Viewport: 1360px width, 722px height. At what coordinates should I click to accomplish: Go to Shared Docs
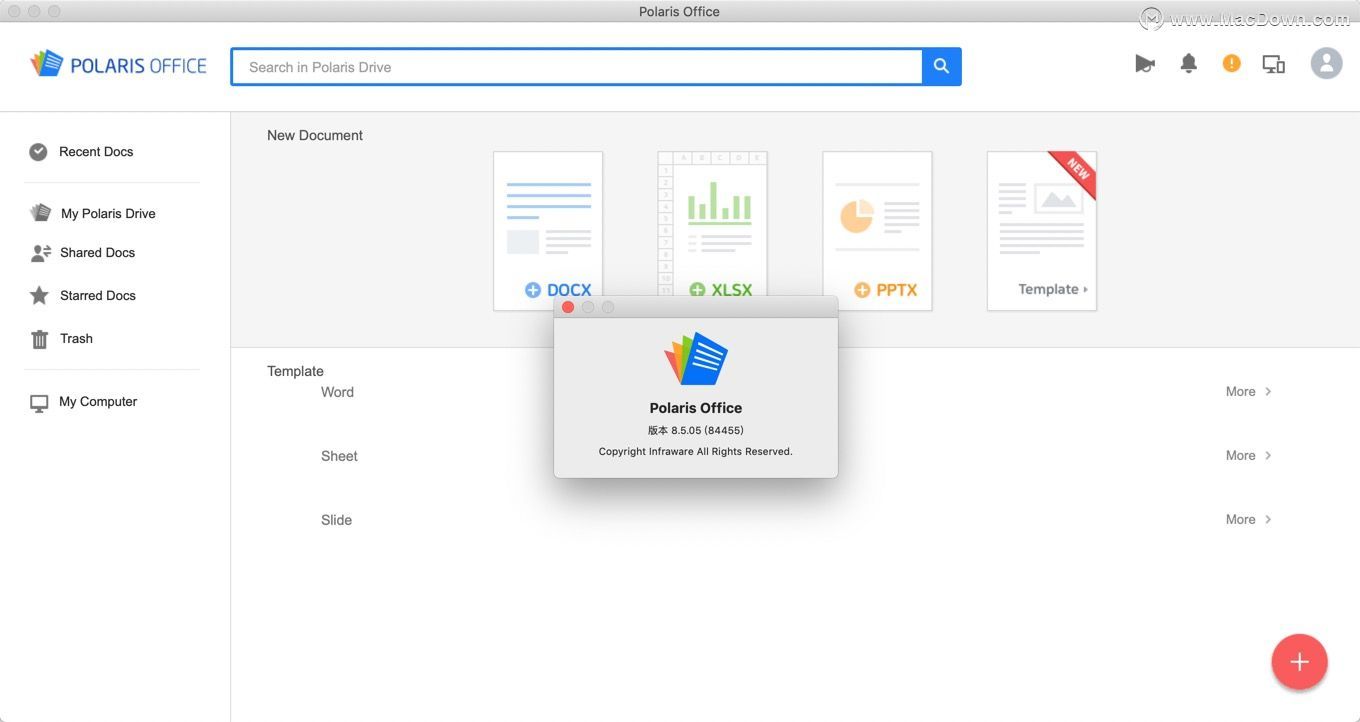[x=97, y=253]
